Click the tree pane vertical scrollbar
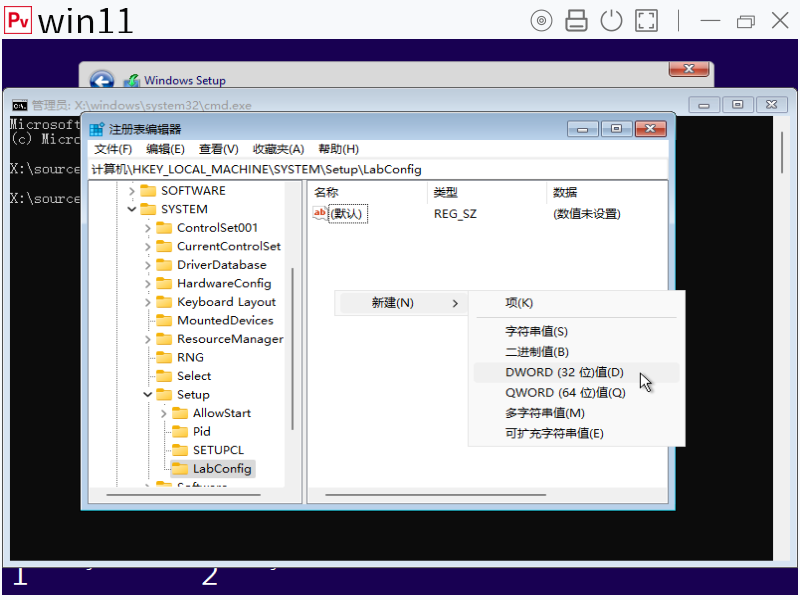800x600 pixels. pyautogui.click(x=293, y=349)
